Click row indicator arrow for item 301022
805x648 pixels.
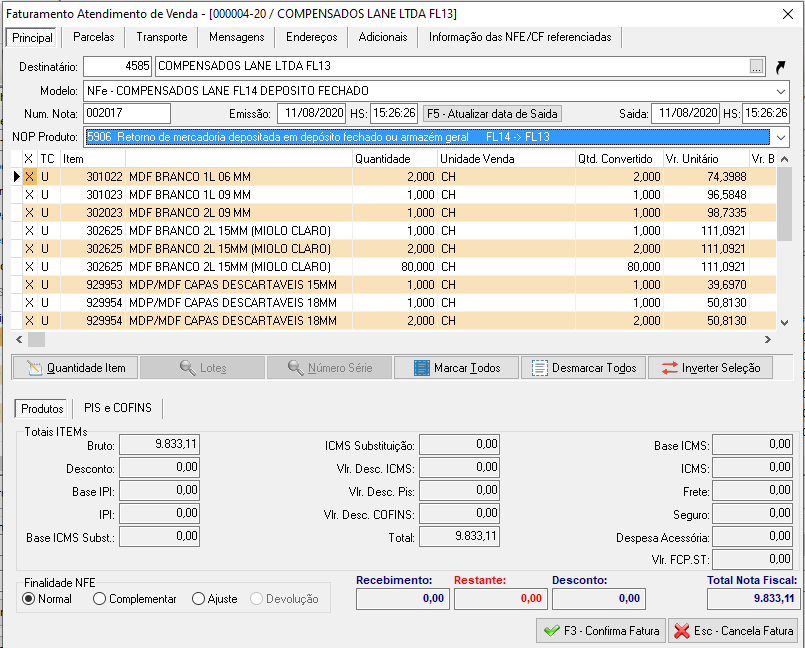16,177
